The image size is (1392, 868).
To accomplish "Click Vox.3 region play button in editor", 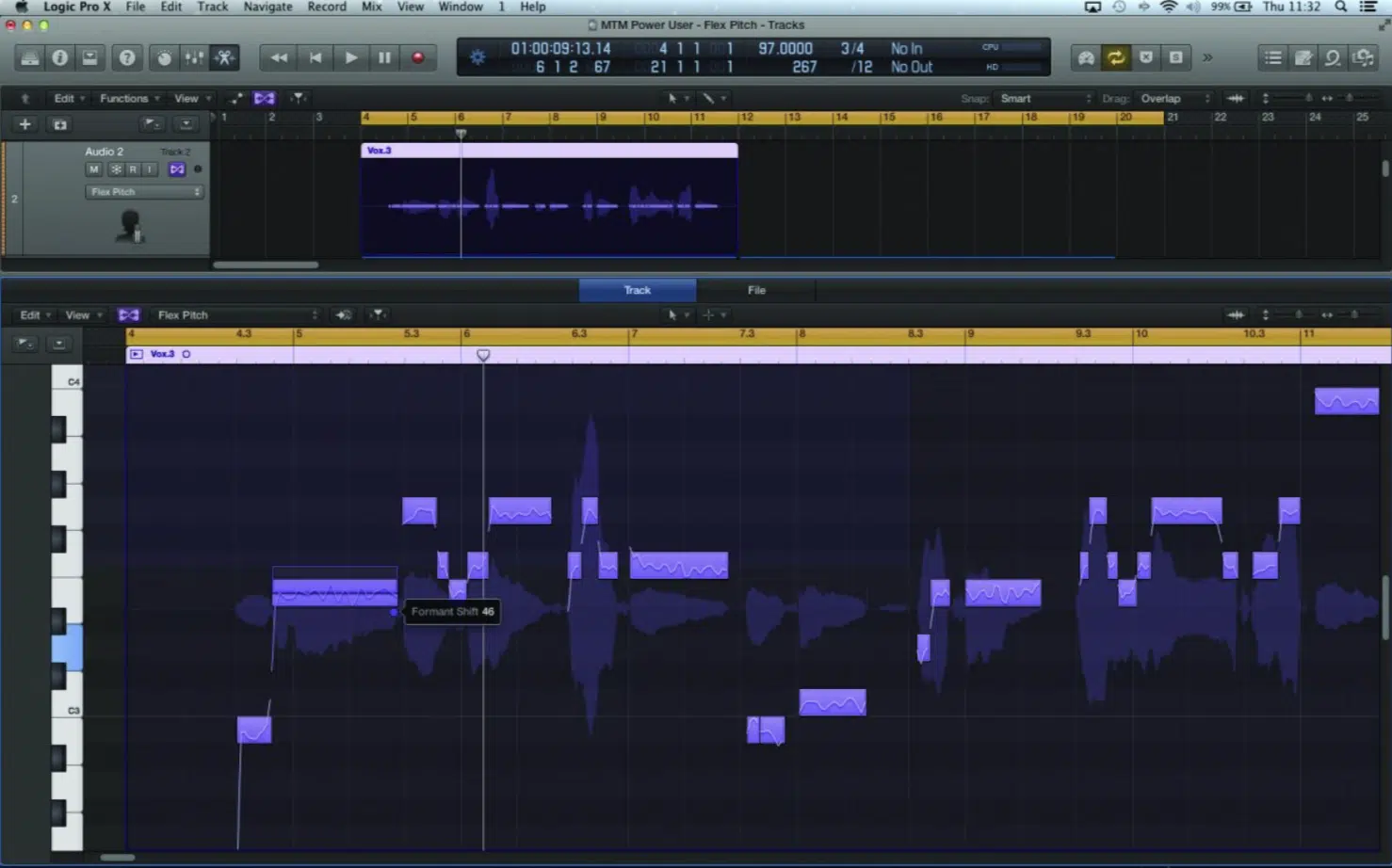I will click(x=136, y=355).
